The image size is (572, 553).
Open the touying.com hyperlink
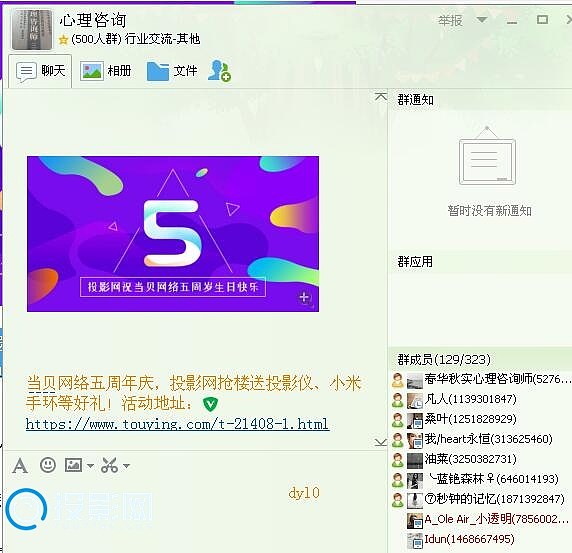point(178,424)
